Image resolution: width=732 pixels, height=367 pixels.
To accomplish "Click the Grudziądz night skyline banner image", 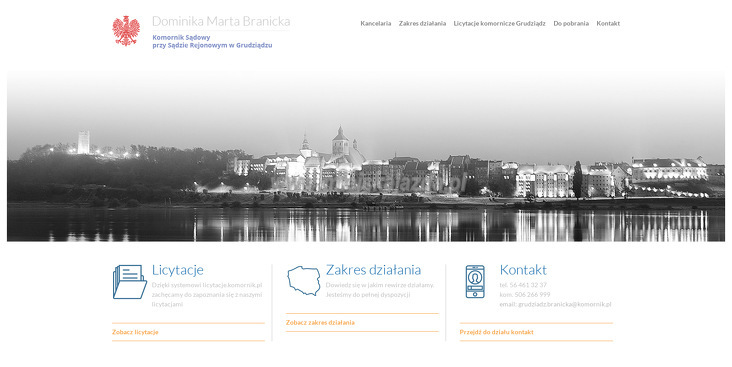I will [366, 156].
